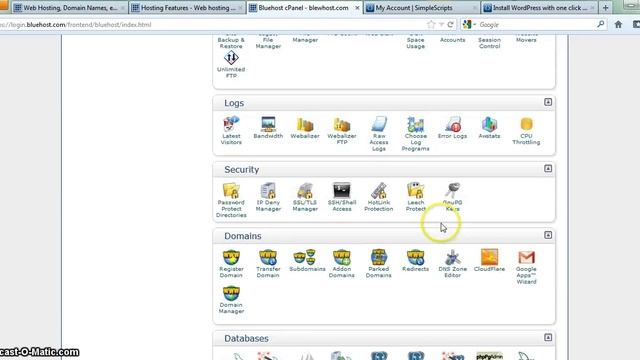The width and height of the screenshot is (640, 360).
Task: Click the browser address bar
Action: pyautogui.click(x=212, y=24)
